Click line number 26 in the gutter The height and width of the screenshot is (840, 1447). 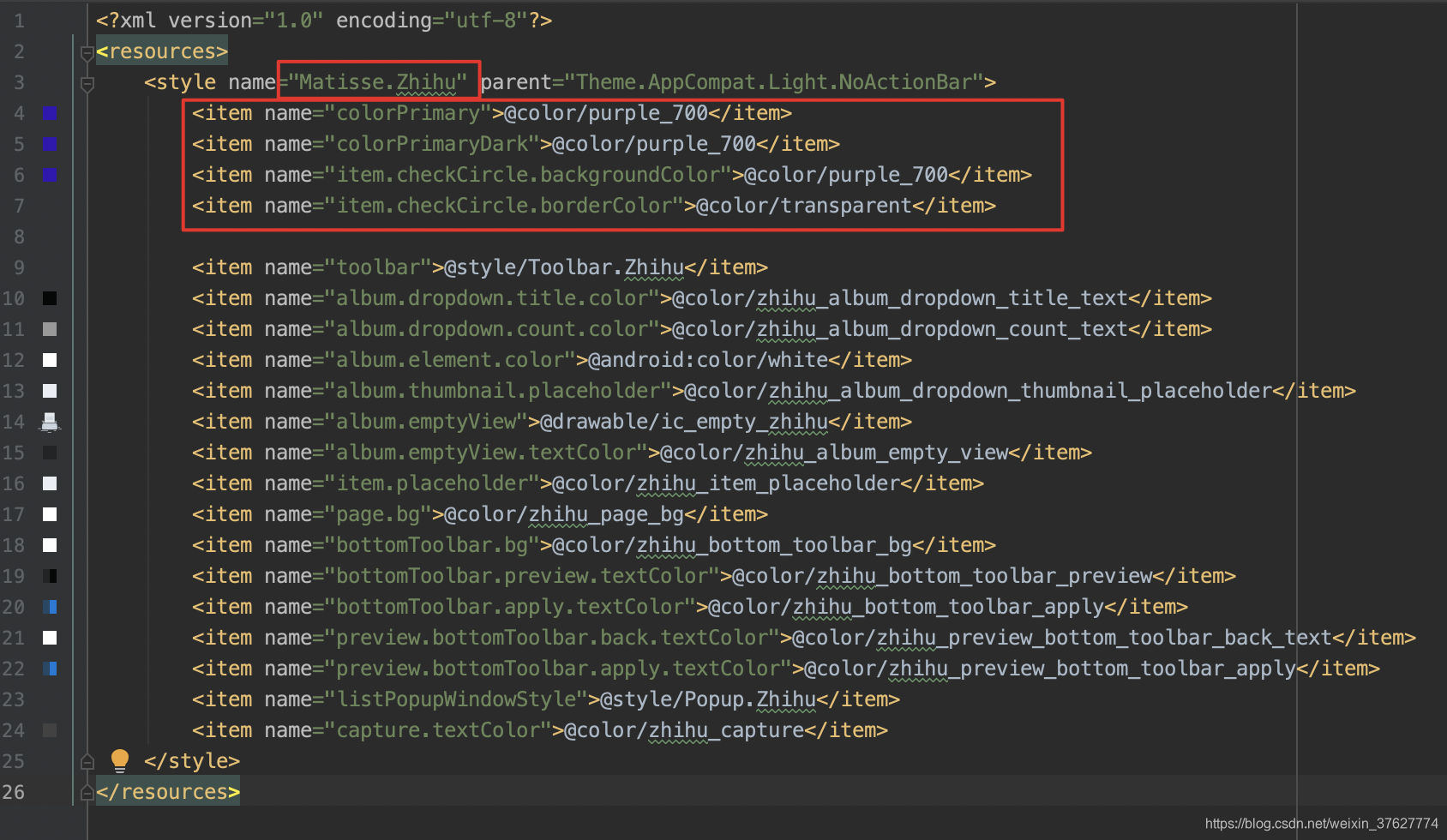(14, 792)
